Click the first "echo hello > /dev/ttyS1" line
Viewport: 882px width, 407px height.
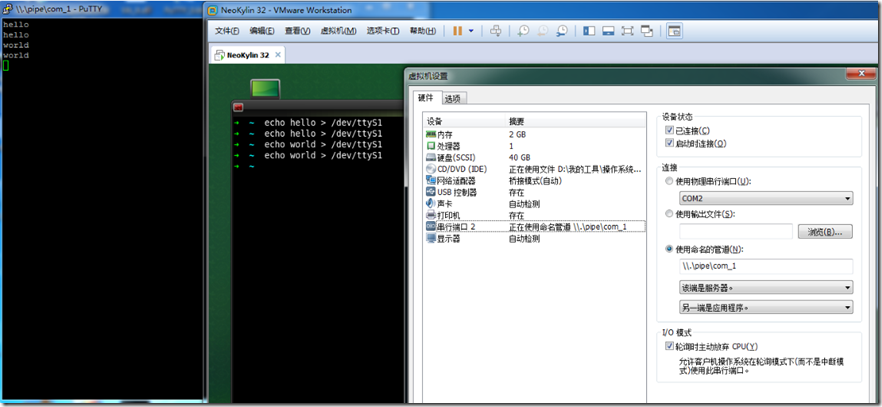coord(323,123)
